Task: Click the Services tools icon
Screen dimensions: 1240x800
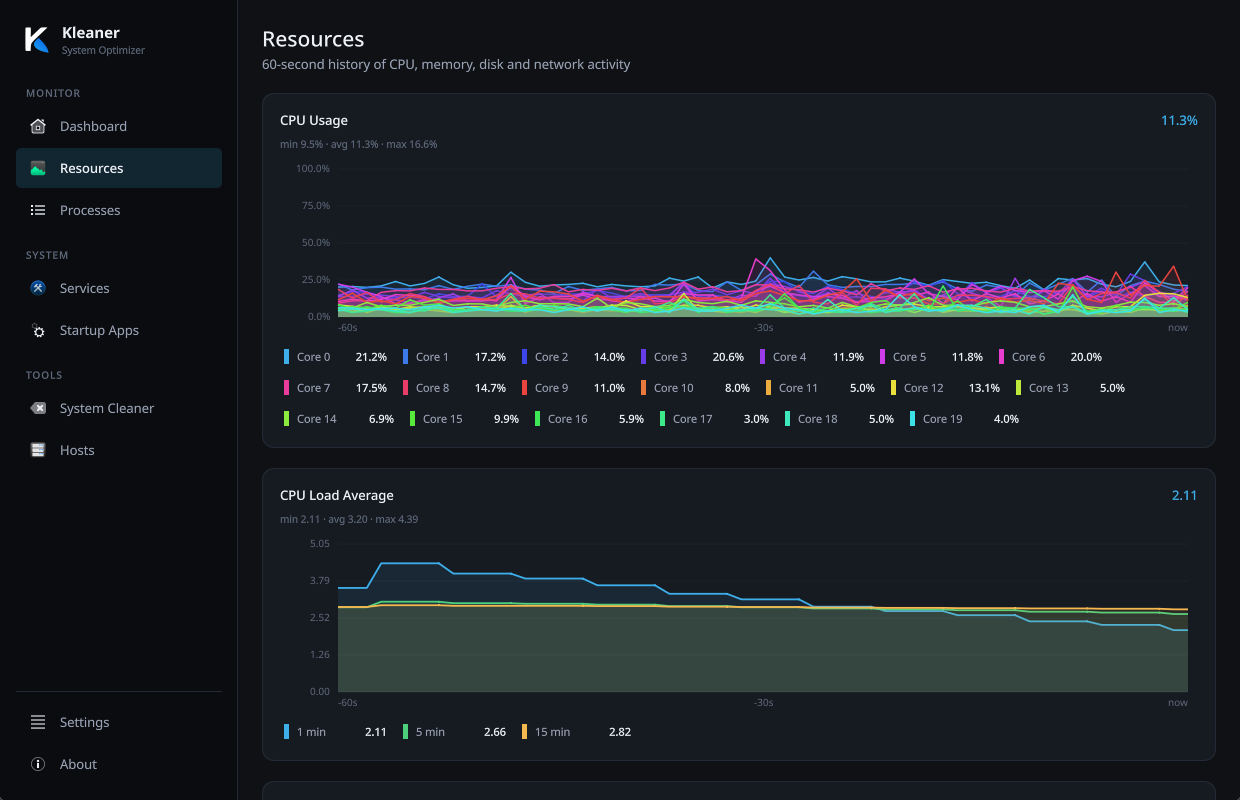Action: 38,288
